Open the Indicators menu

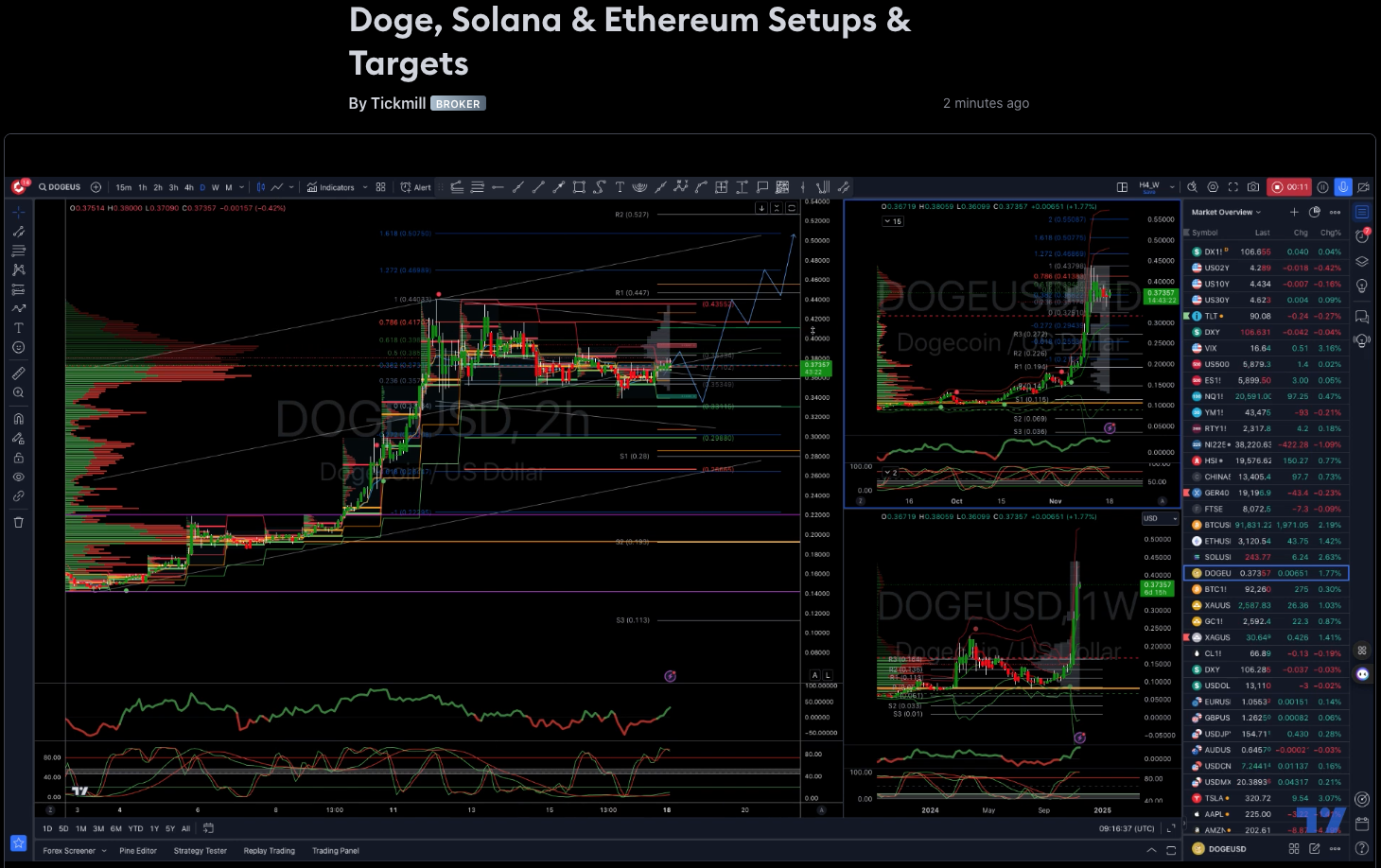point(331,187)
